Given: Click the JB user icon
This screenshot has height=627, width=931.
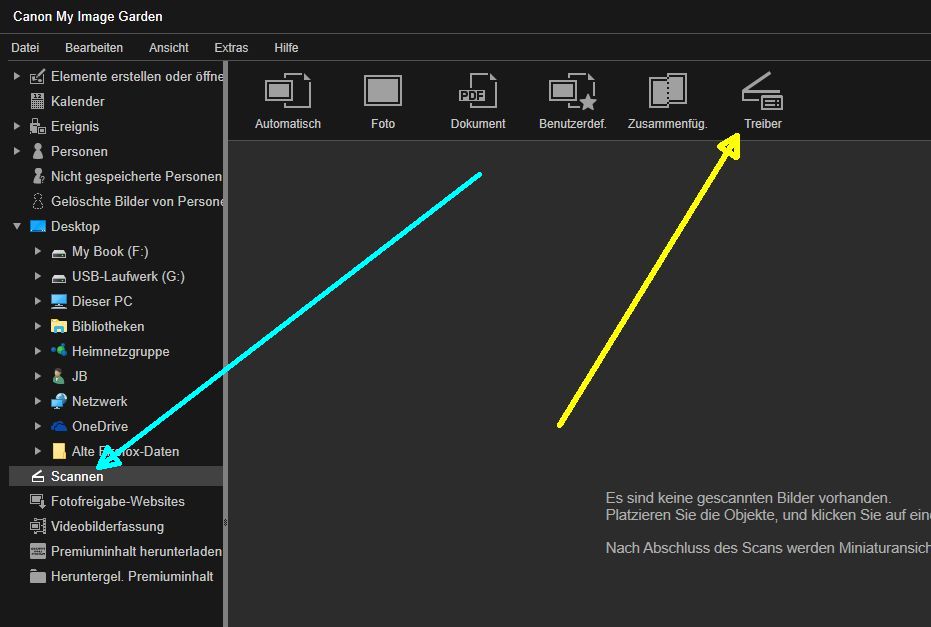Looking at the screenshot, I should click(58, 376).
